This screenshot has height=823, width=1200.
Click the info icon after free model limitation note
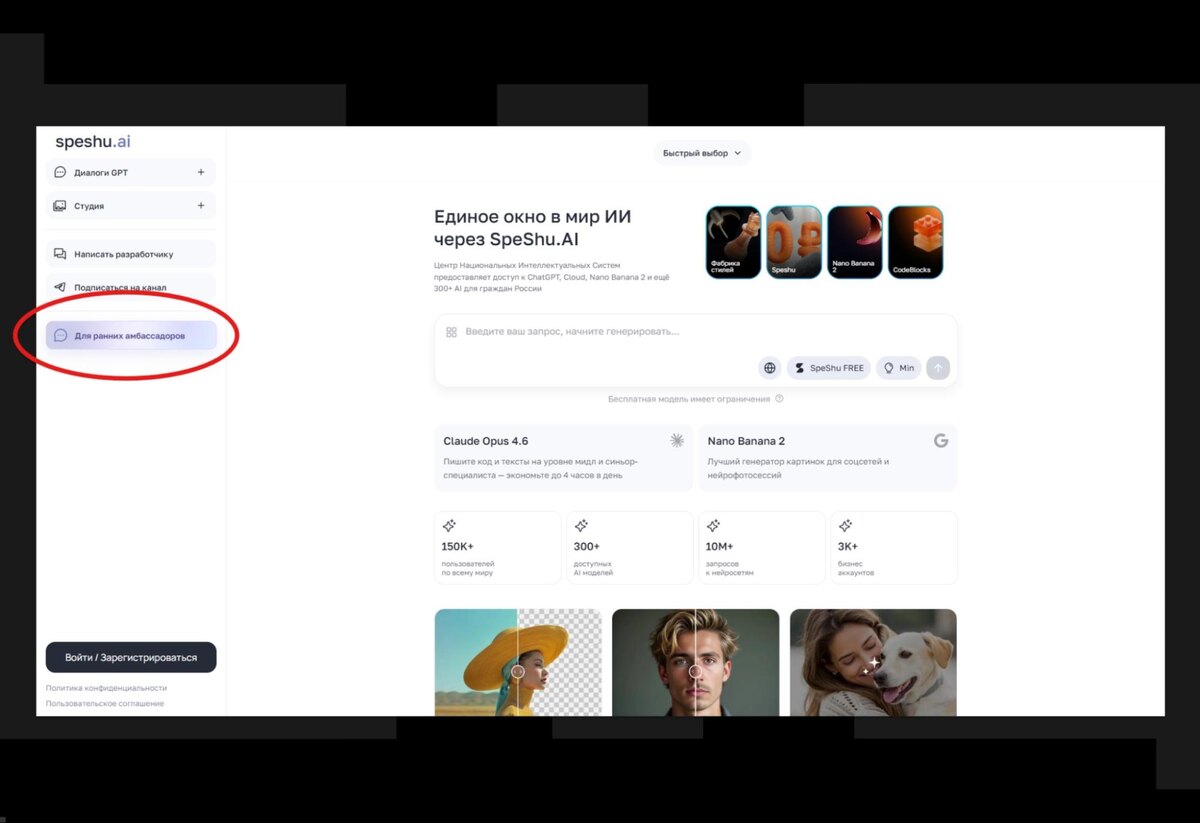[779, 399]
